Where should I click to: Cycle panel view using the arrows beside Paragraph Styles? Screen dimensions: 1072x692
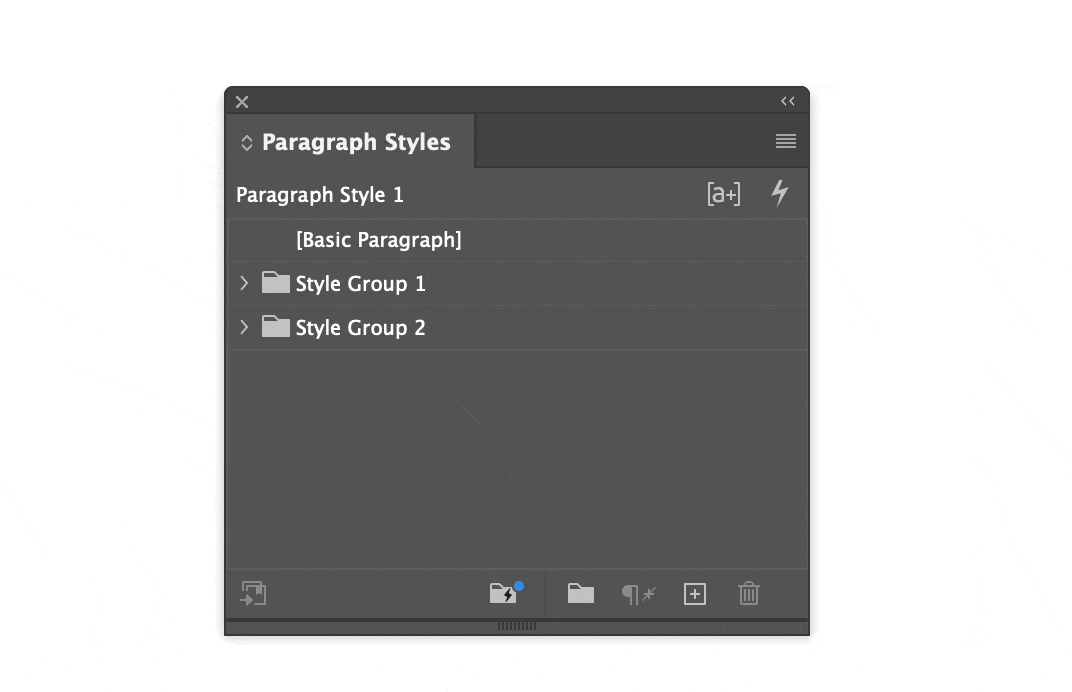click(x=247, y=143)
